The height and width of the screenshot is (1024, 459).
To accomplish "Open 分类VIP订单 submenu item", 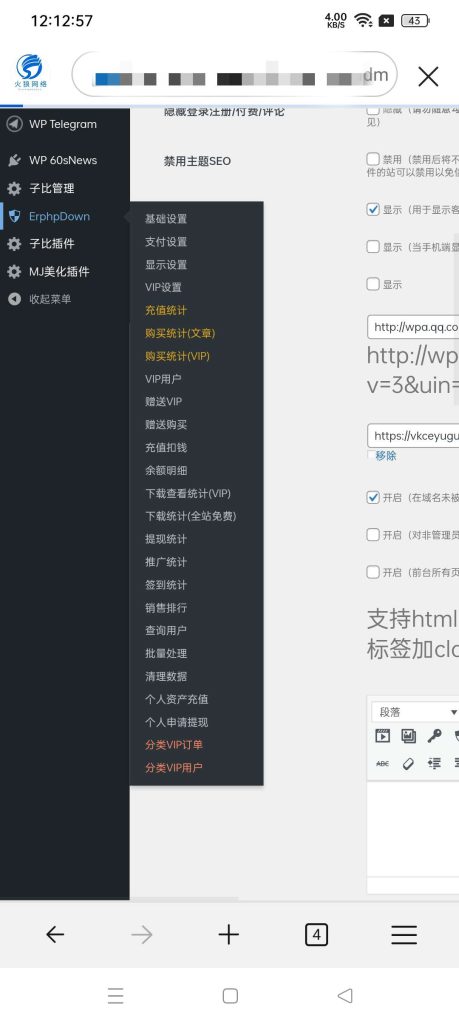I will tap(174, 744).
